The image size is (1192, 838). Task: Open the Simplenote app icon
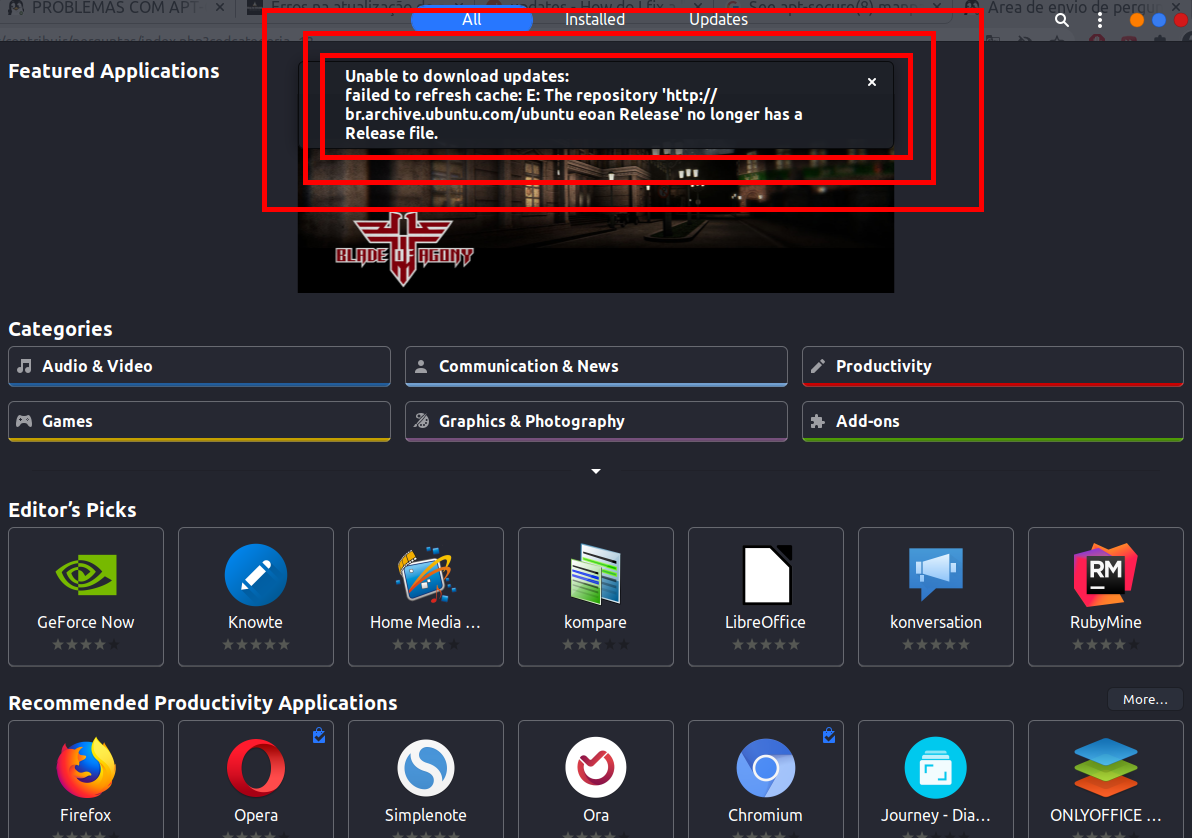[x=426, y=768]
